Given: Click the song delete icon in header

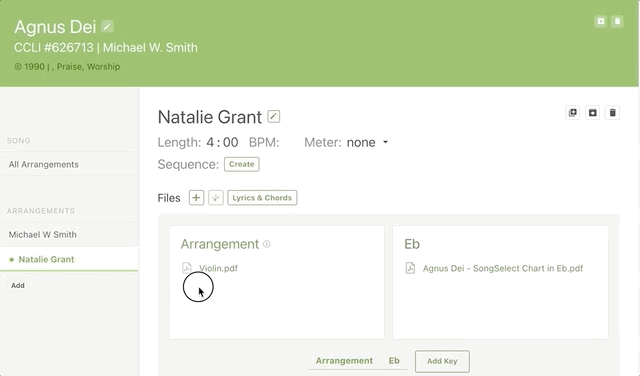Looking at the screenshot, I should pos(617,21).
